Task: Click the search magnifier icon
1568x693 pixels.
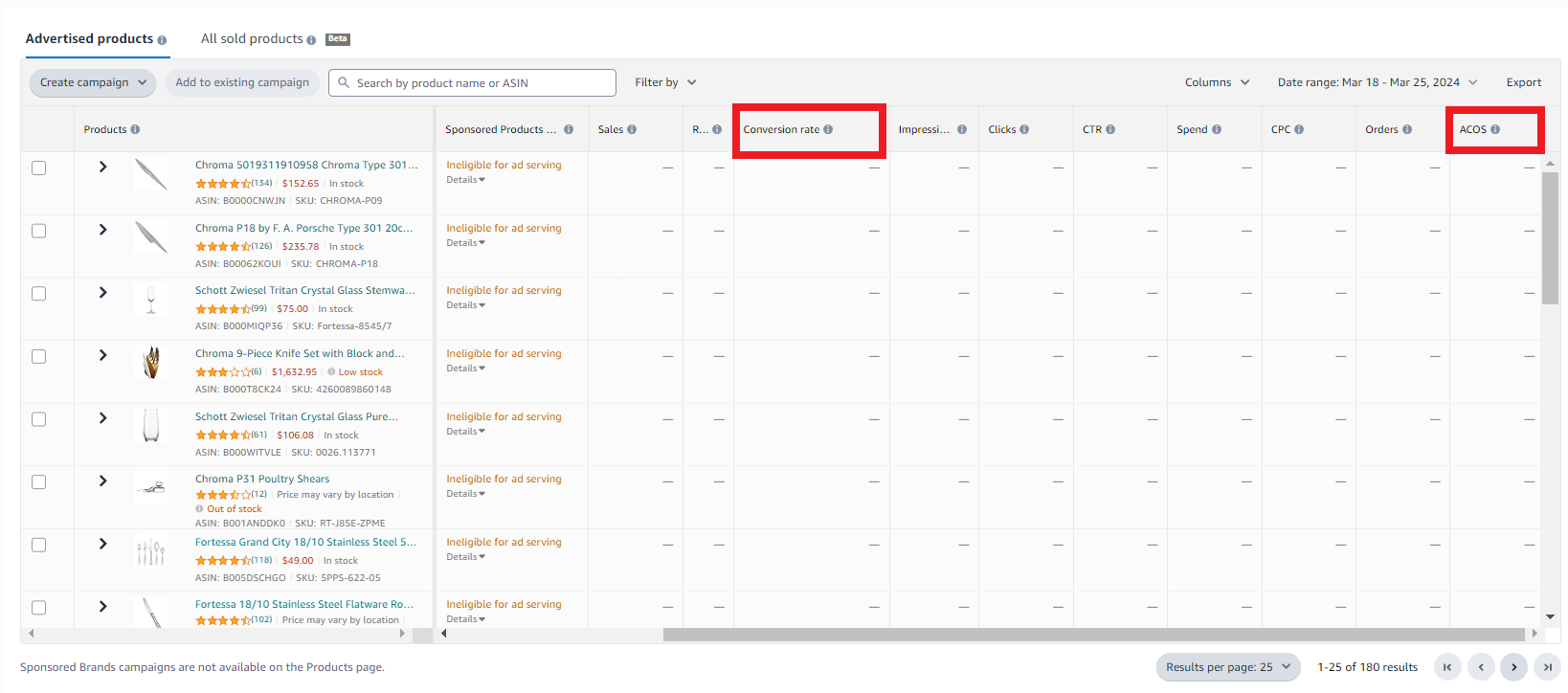Action: coord(344,82)
